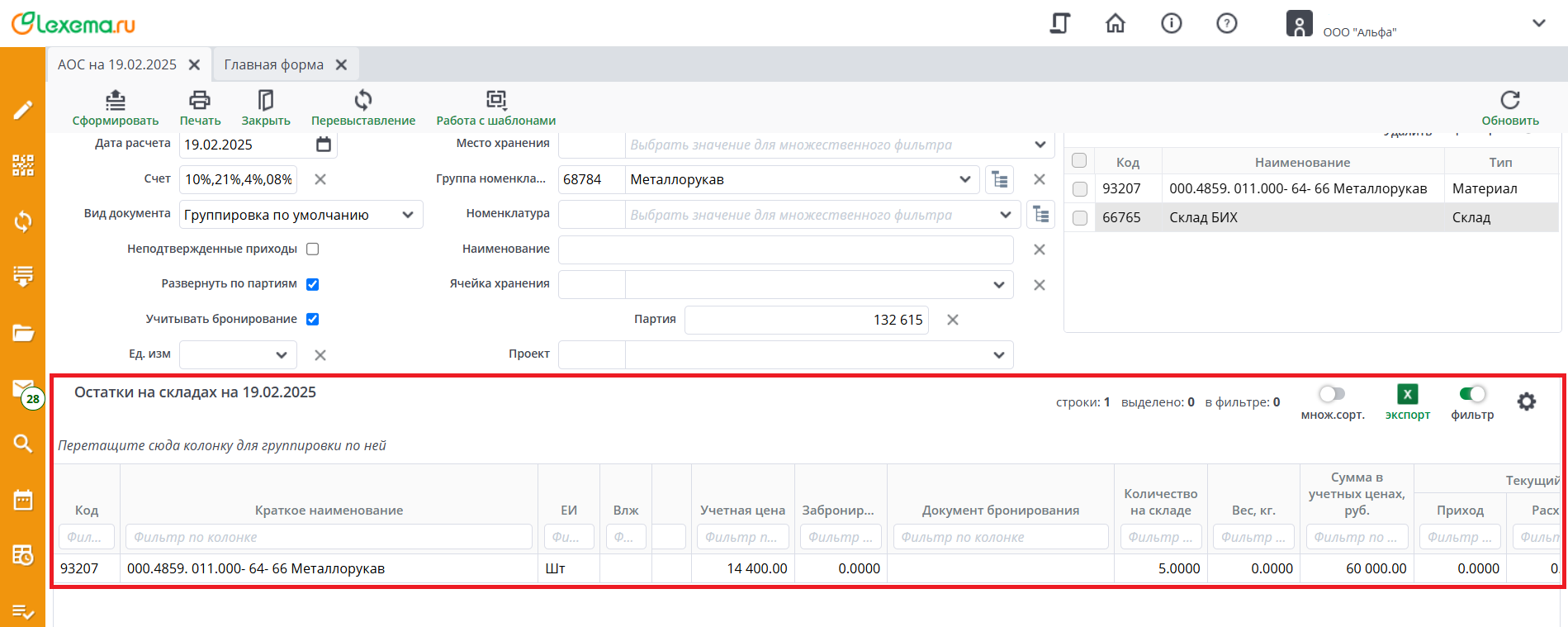Clear the Партия field value
The height and width of the screenshot is (627, 1568).
pyautogui.click(x=952, y=320)
